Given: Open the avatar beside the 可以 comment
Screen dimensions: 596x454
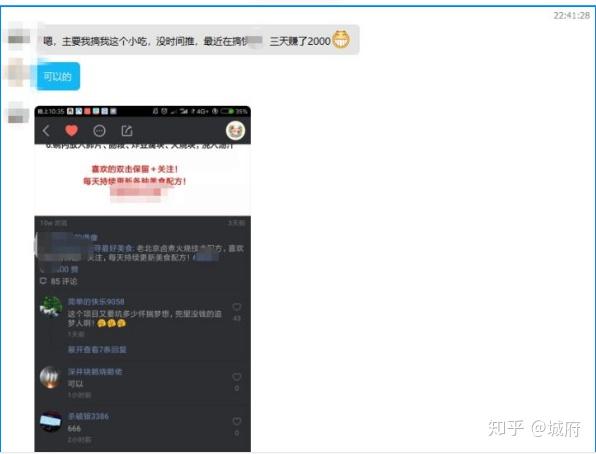Looking at the screenshot, I should tap(51, 377).
